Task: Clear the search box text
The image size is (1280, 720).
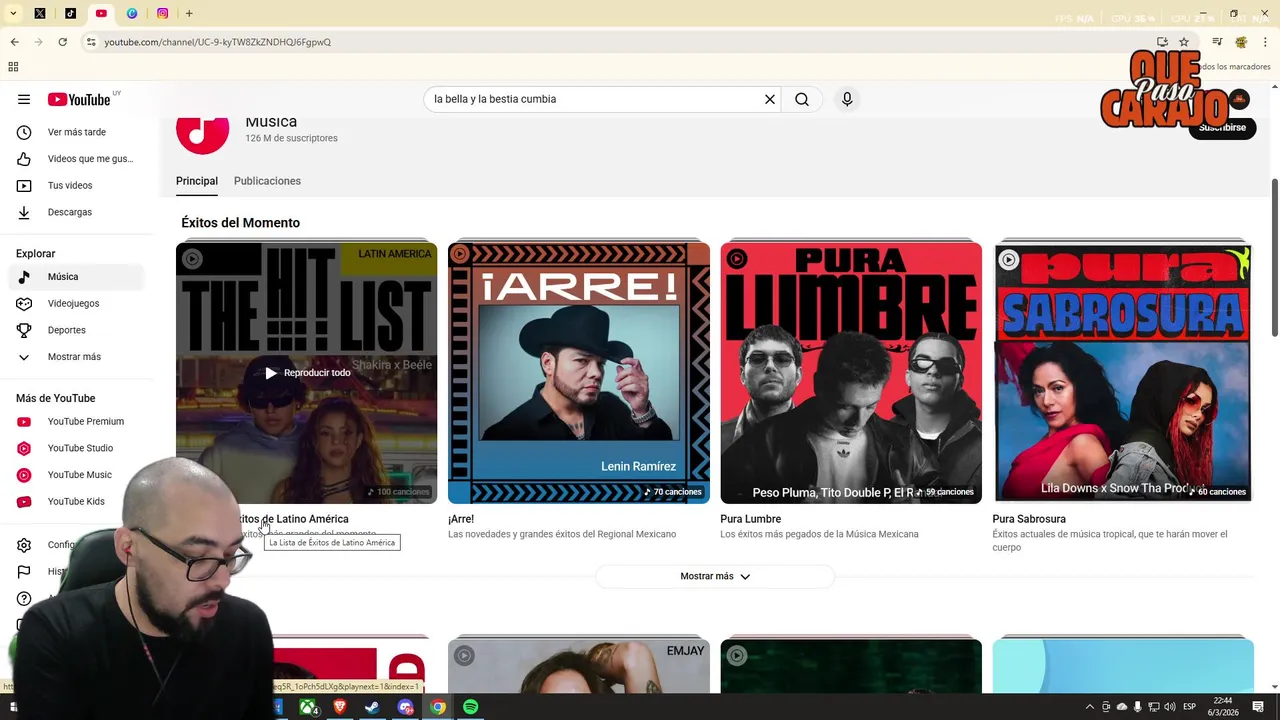Action: pyautogui.click(x=770, y=99)
